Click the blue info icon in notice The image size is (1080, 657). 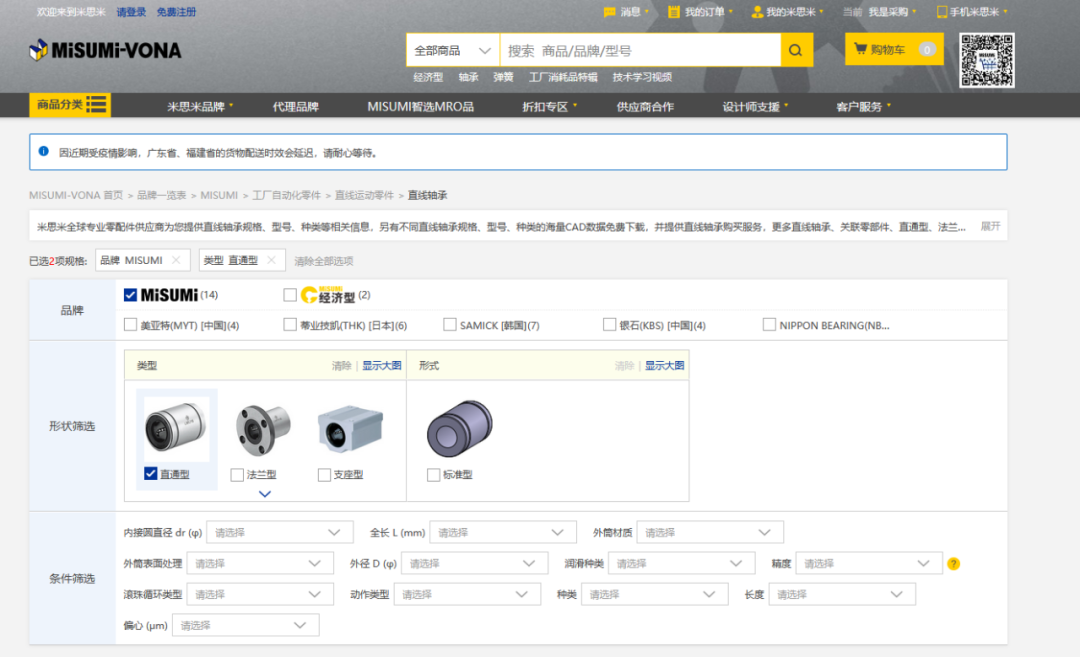point(43,152)
